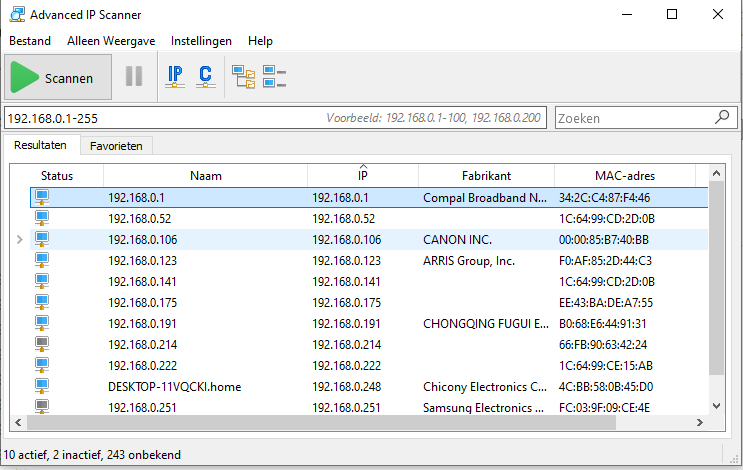Click the scrollbar down arrow
743x470 pixels.
coord(715,405)
